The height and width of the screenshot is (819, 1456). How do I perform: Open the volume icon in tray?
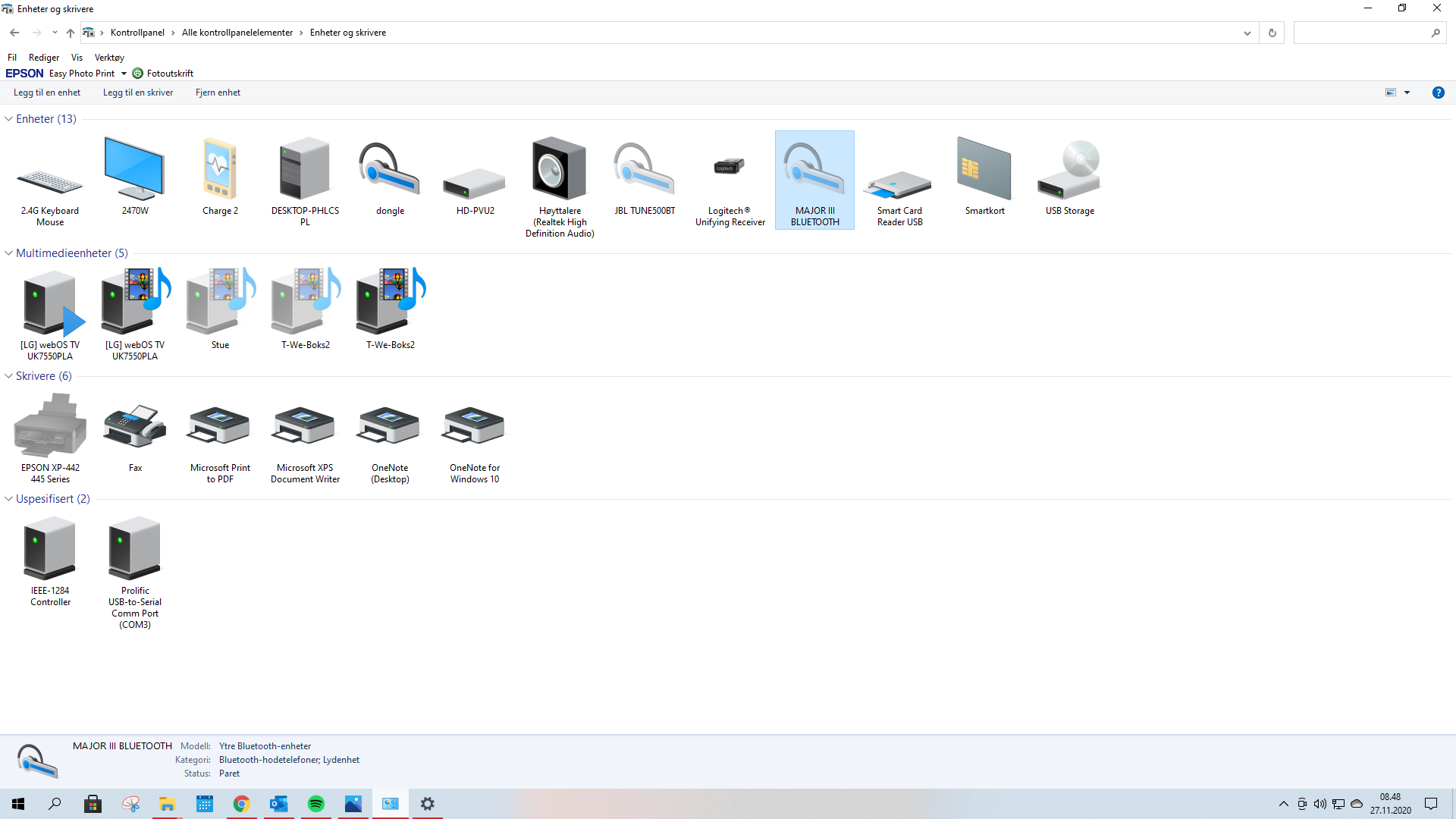[1320, 804]
